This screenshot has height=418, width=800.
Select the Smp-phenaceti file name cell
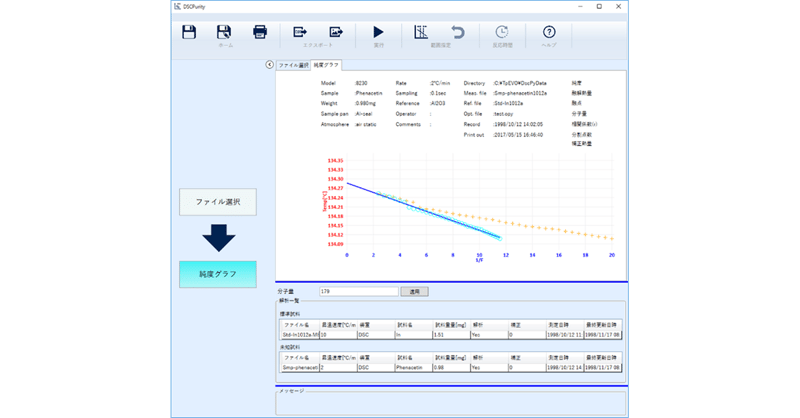(300, 368)
